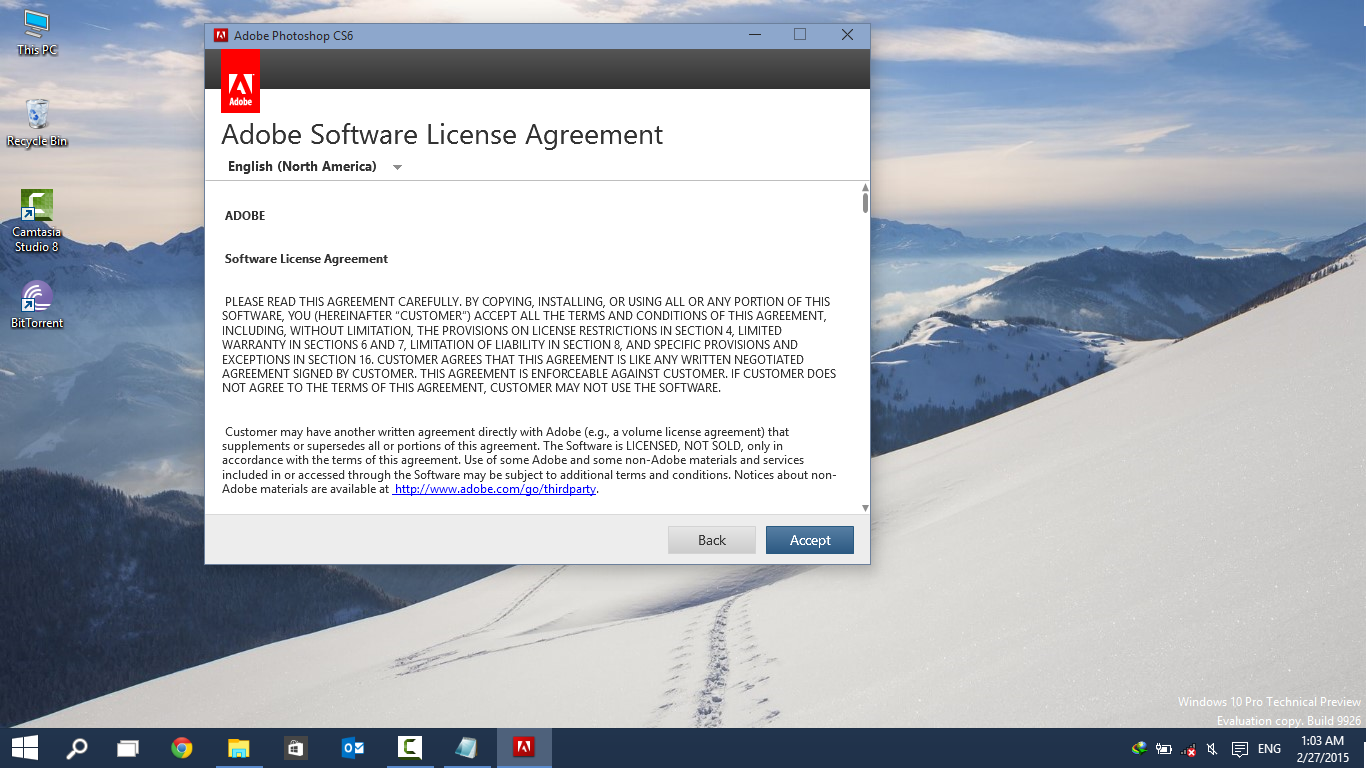
Task: Select the Recycle Bin desktop icon
Action: tap(37, 123)
